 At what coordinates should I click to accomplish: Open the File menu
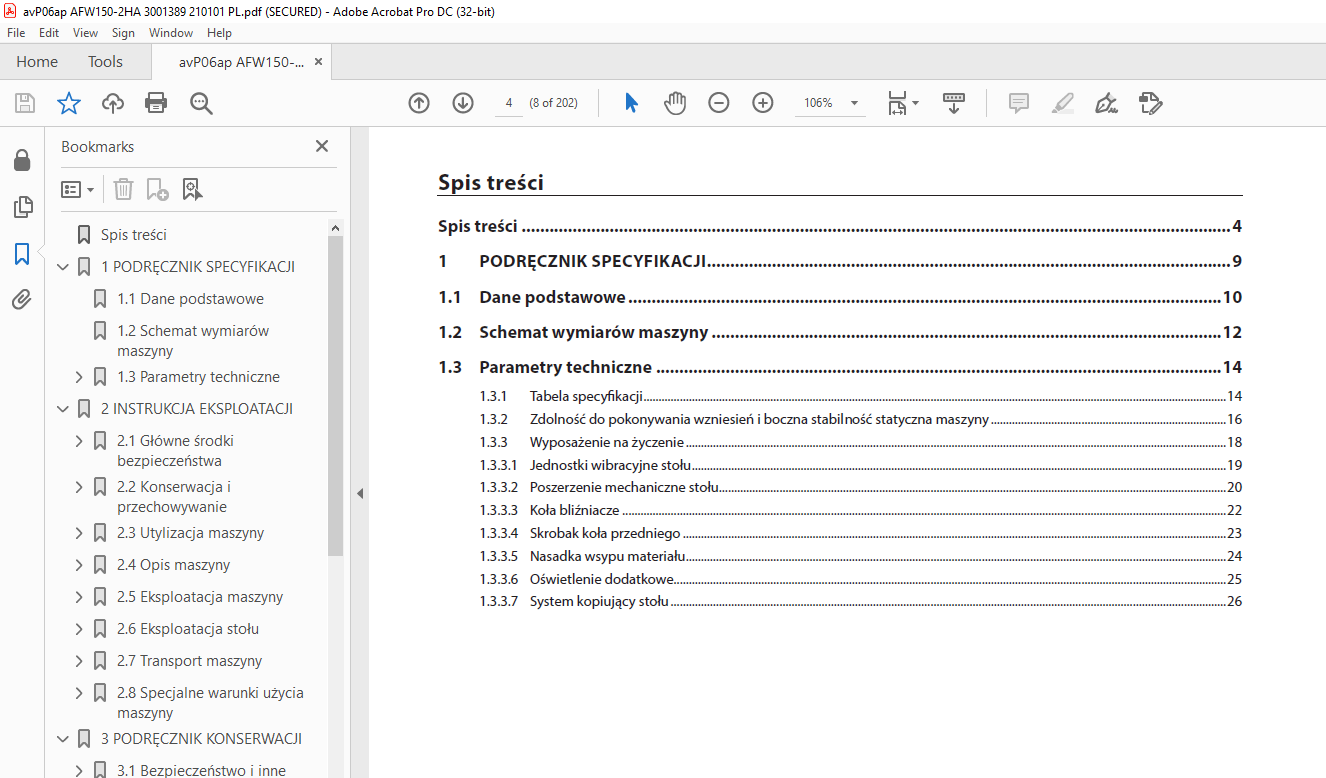coord(16,33)
